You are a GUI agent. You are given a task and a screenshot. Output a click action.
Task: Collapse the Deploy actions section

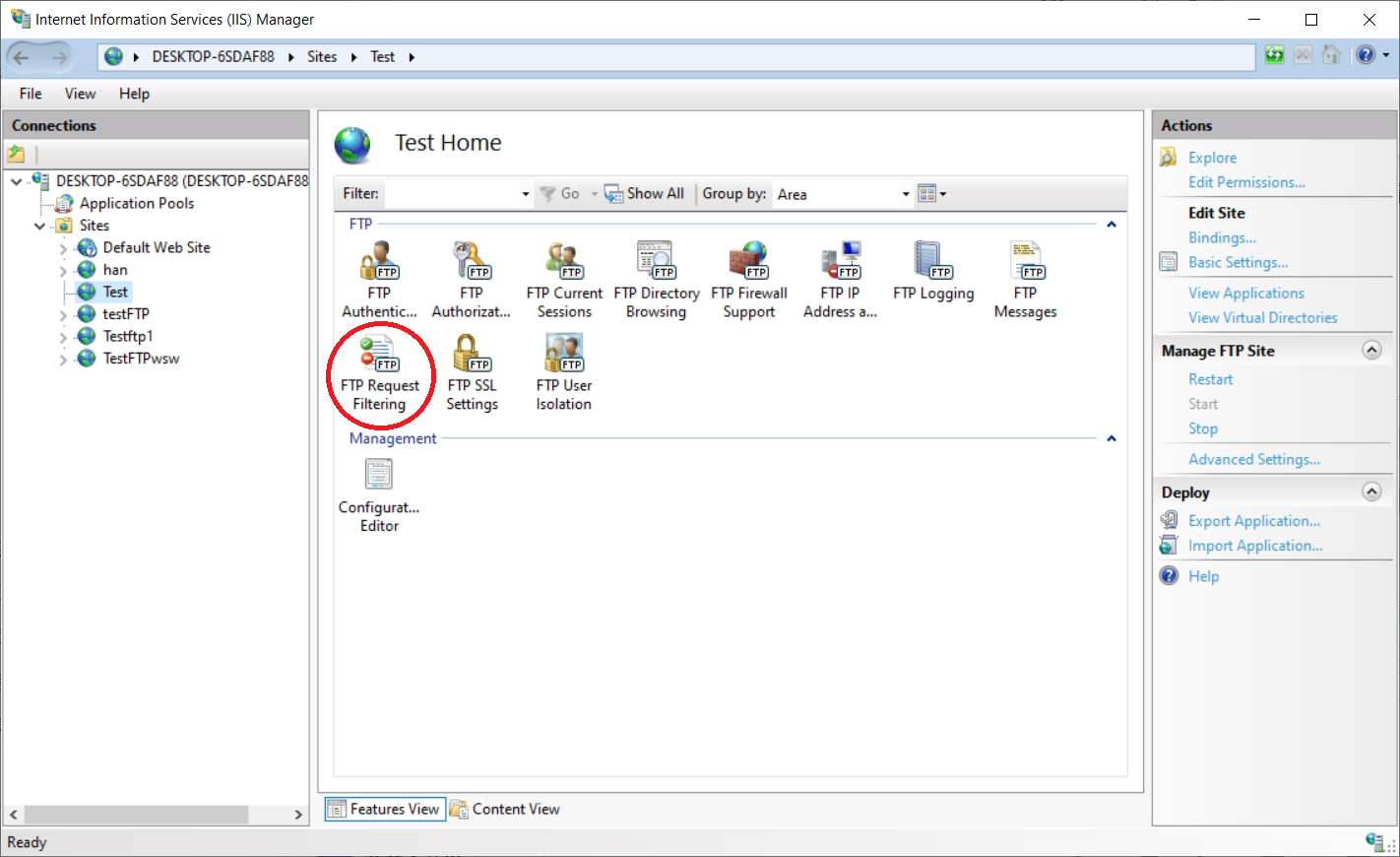1371,492
